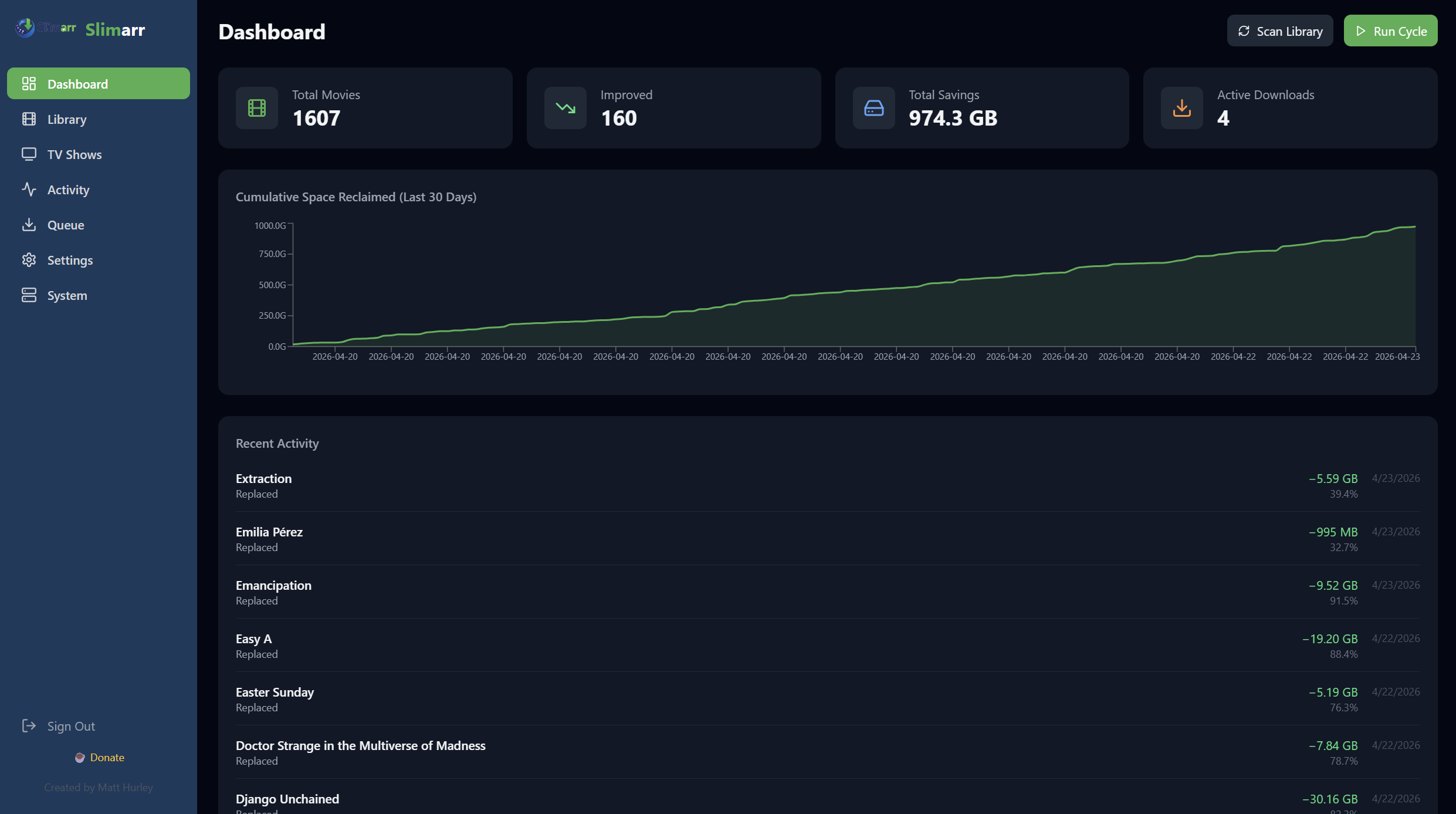
Task: Click the Sign Out arrow icon
Action: (29, 726)
